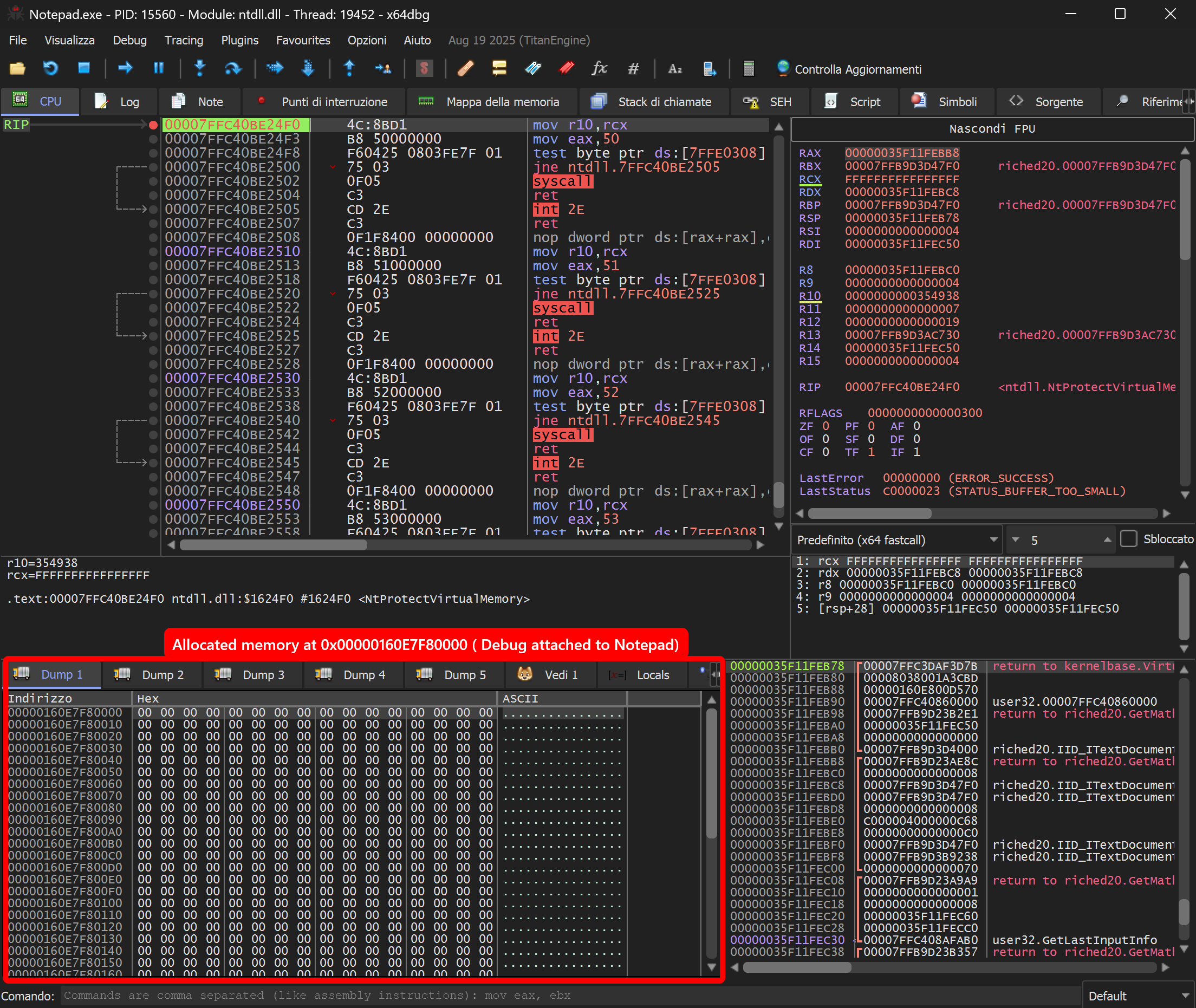Open the Default dropdown at bottom right
The width and height of the screenshot is (1196, 1008).
coord(1137,995)
